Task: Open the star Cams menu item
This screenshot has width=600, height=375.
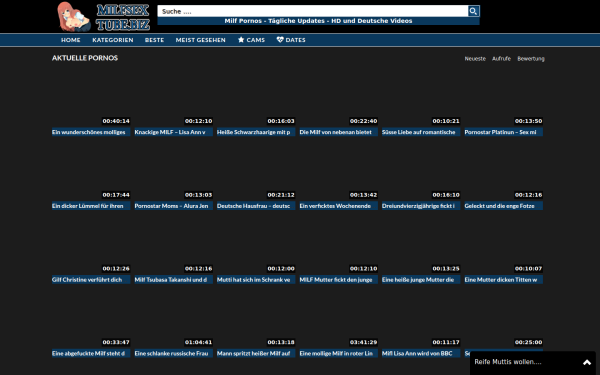Action: pos(251,40)
